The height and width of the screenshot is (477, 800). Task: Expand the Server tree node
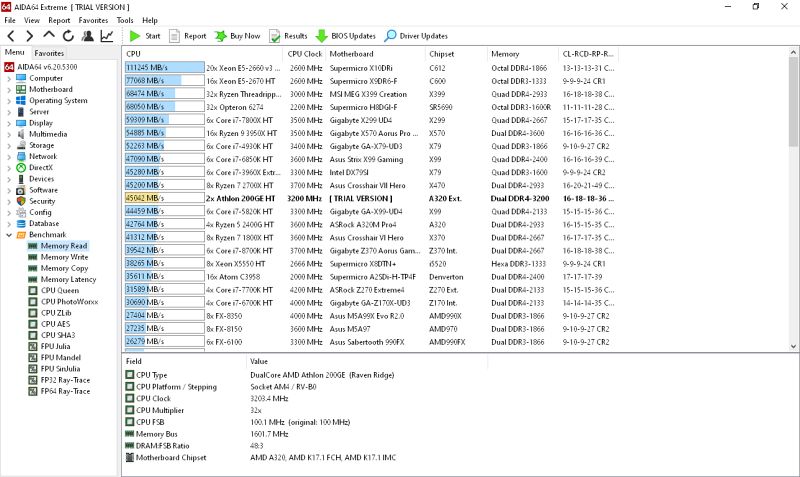(x=9, y=112)
